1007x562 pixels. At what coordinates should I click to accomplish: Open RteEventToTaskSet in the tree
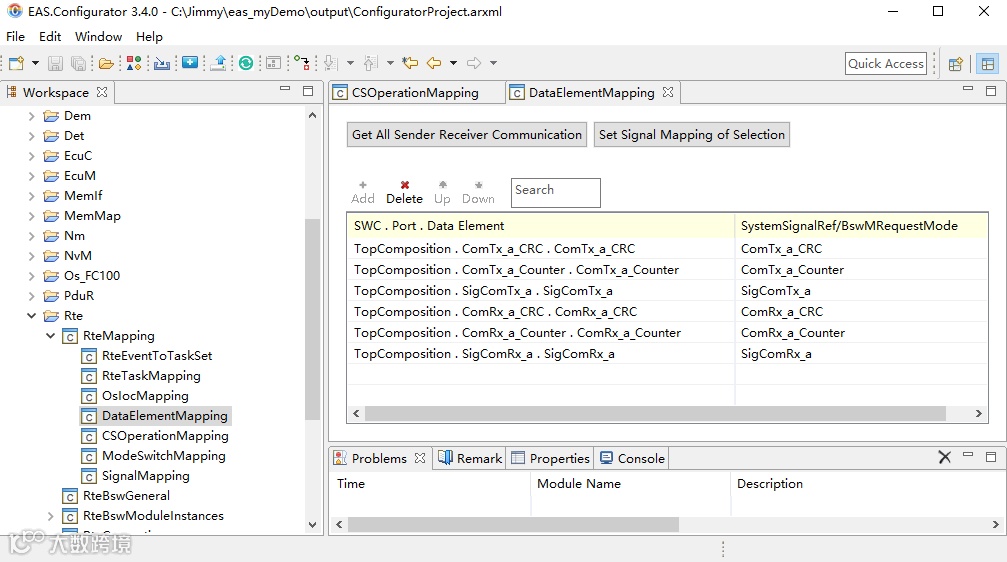pos(157,356)
